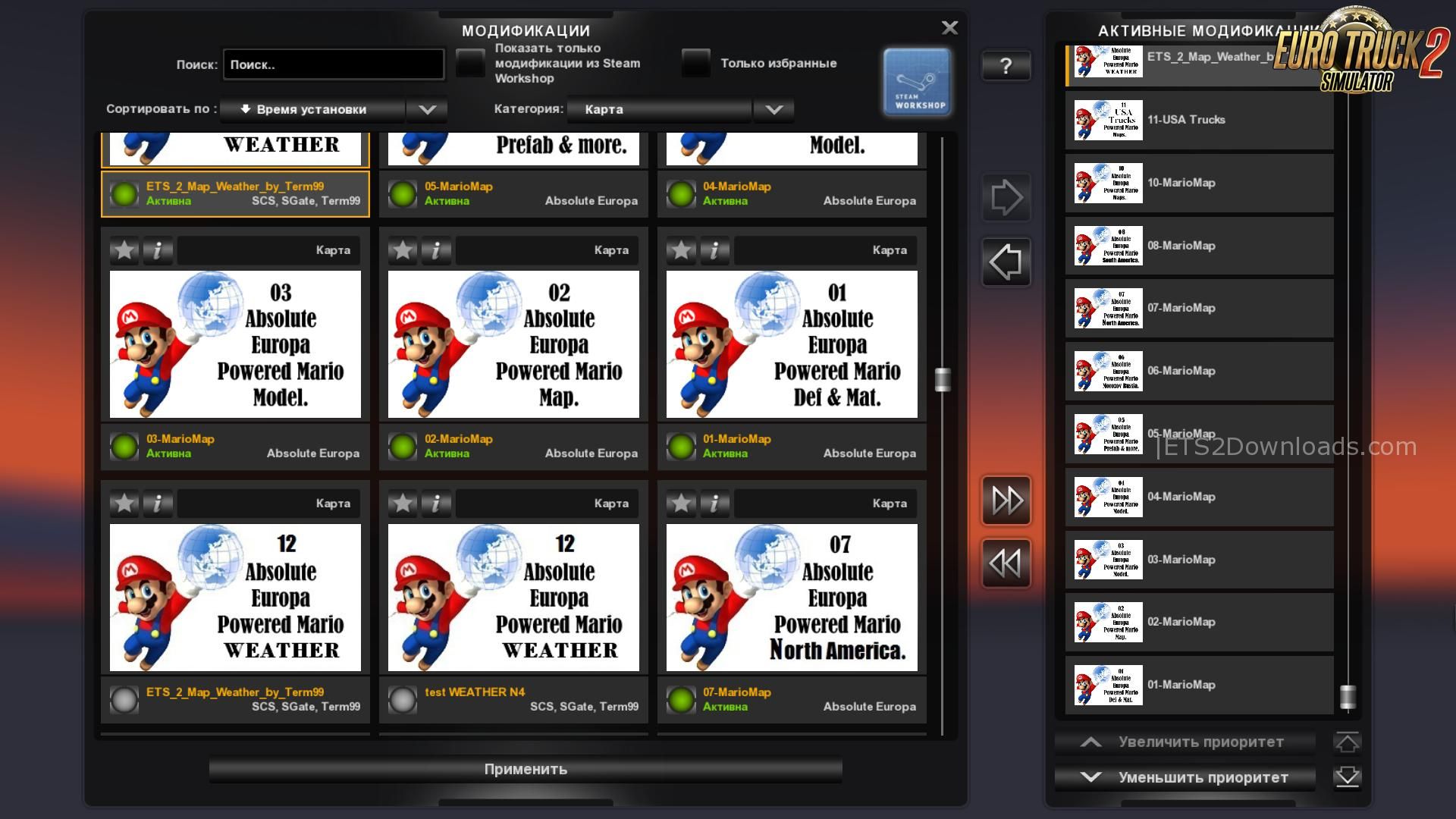The width and height of the screenshot is (1456, 819).
Task: Open info for test WEATHER N4 mod
Action: (x=436, y=504)
